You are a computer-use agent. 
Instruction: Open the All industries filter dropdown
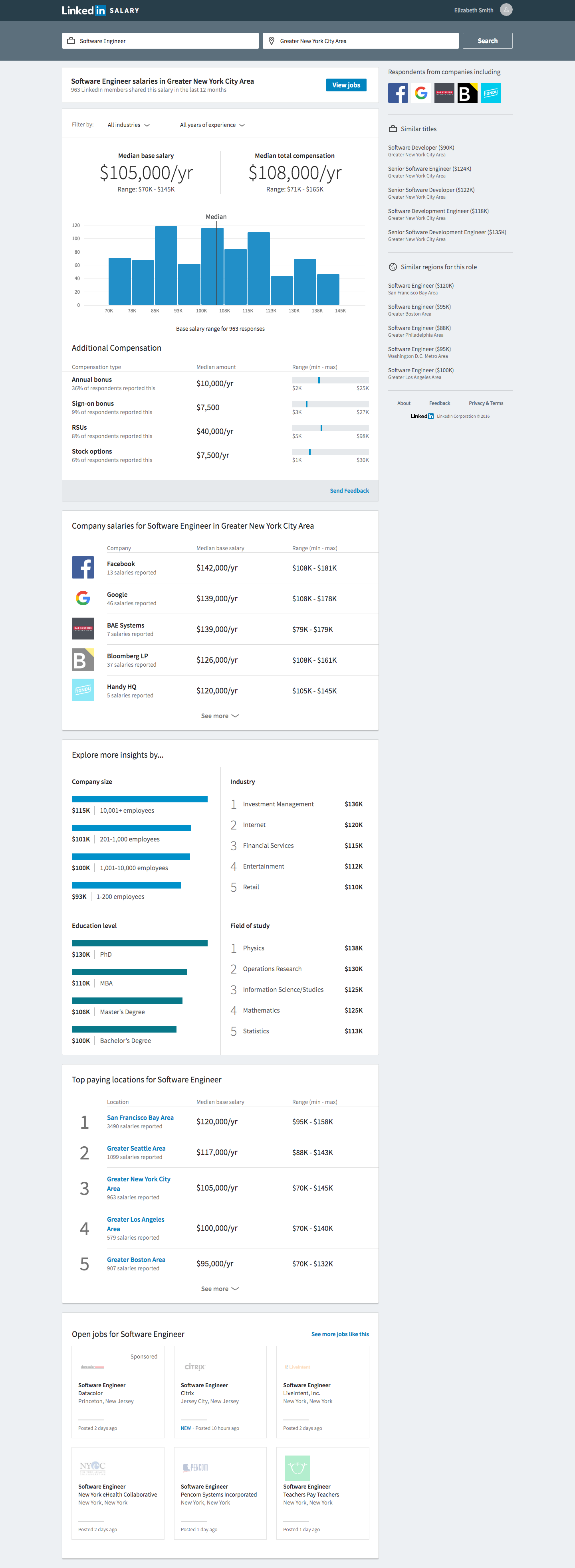[x=129, y=125]
